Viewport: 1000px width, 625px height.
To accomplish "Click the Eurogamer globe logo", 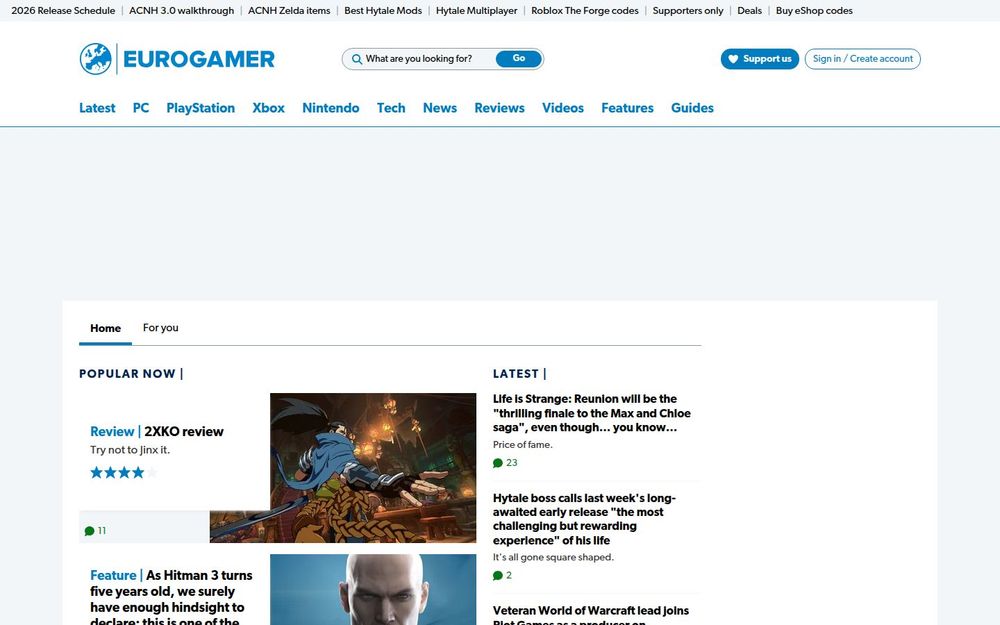I will coord(96,59).
